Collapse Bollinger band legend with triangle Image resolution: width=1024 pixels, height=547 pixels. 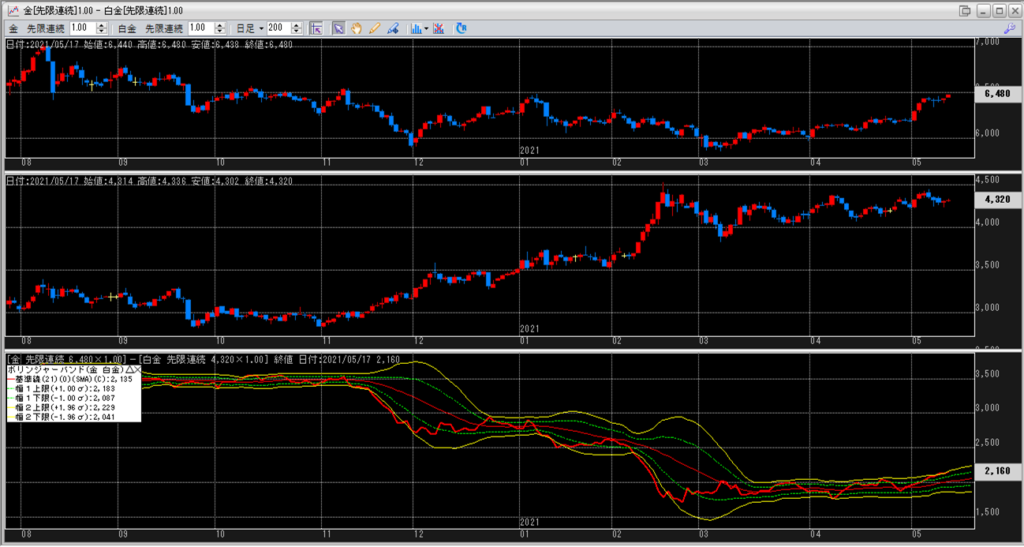(127, 370)
